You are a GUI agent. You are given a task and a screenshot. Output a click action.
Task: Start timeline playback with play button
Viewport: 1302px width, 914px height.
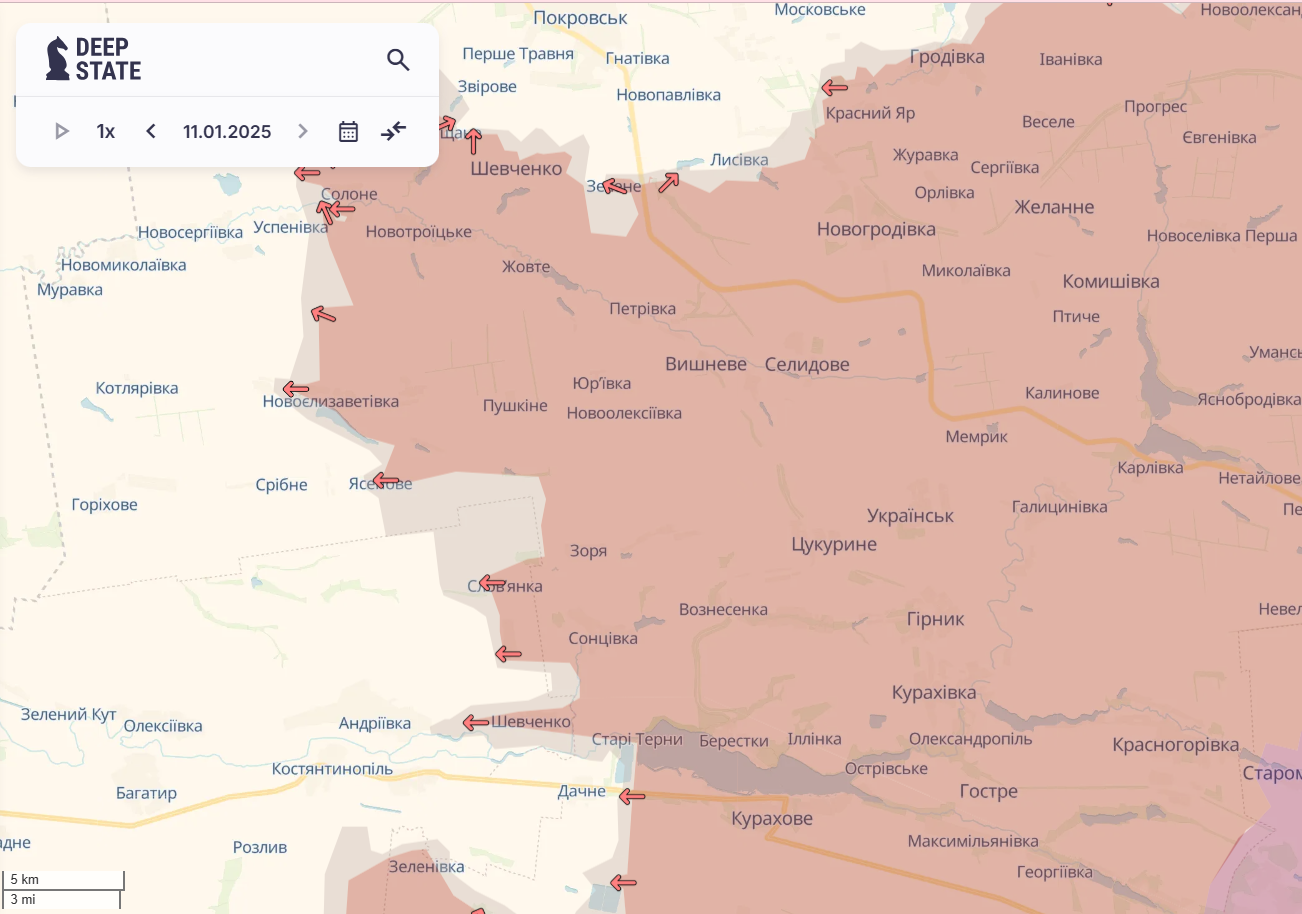click(x=62, y=131)
